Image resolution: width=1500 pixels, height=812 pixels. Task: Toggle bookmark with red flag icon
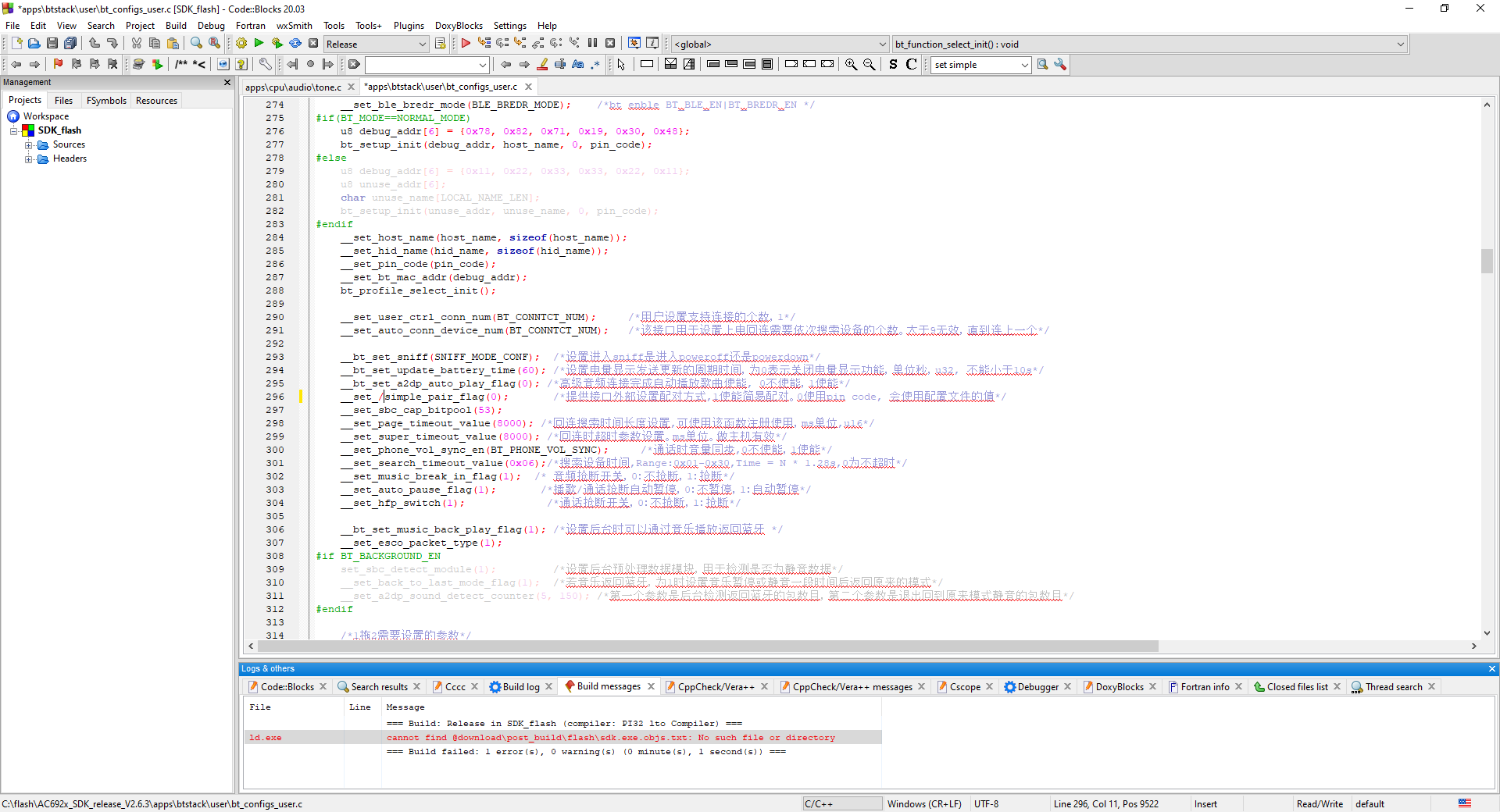(58, 64)
